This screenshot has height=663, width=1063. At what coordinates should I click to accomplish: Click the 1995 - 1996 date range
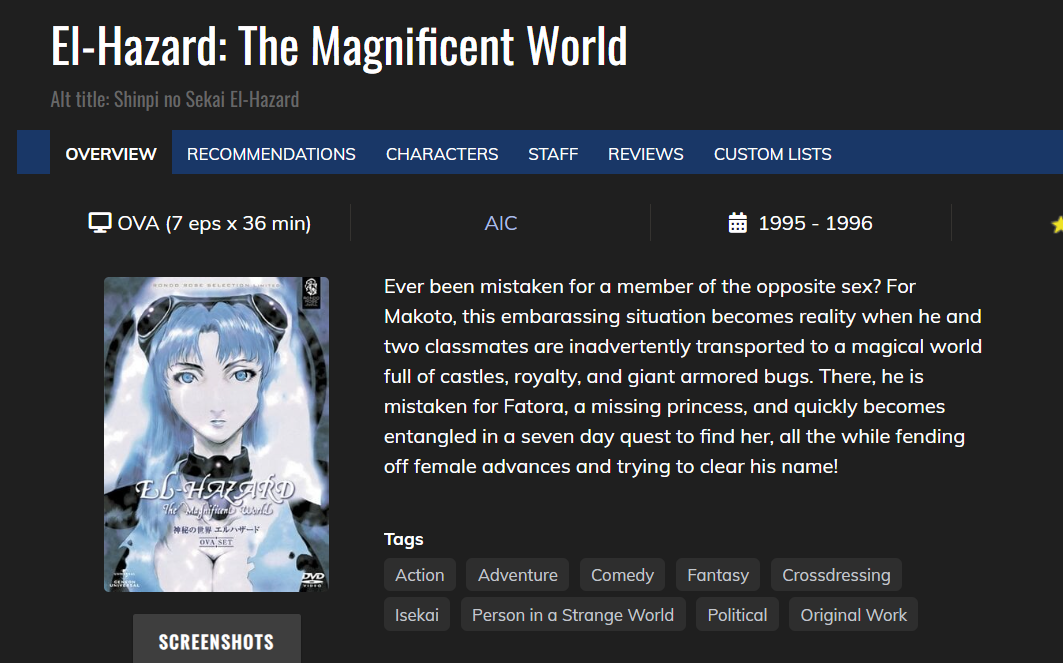pos(815,223)
